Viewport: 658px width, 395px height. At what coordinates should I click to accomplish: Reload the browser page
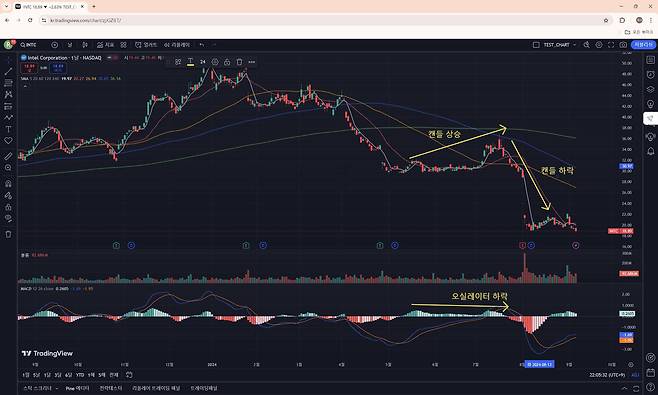pos(30,20)
